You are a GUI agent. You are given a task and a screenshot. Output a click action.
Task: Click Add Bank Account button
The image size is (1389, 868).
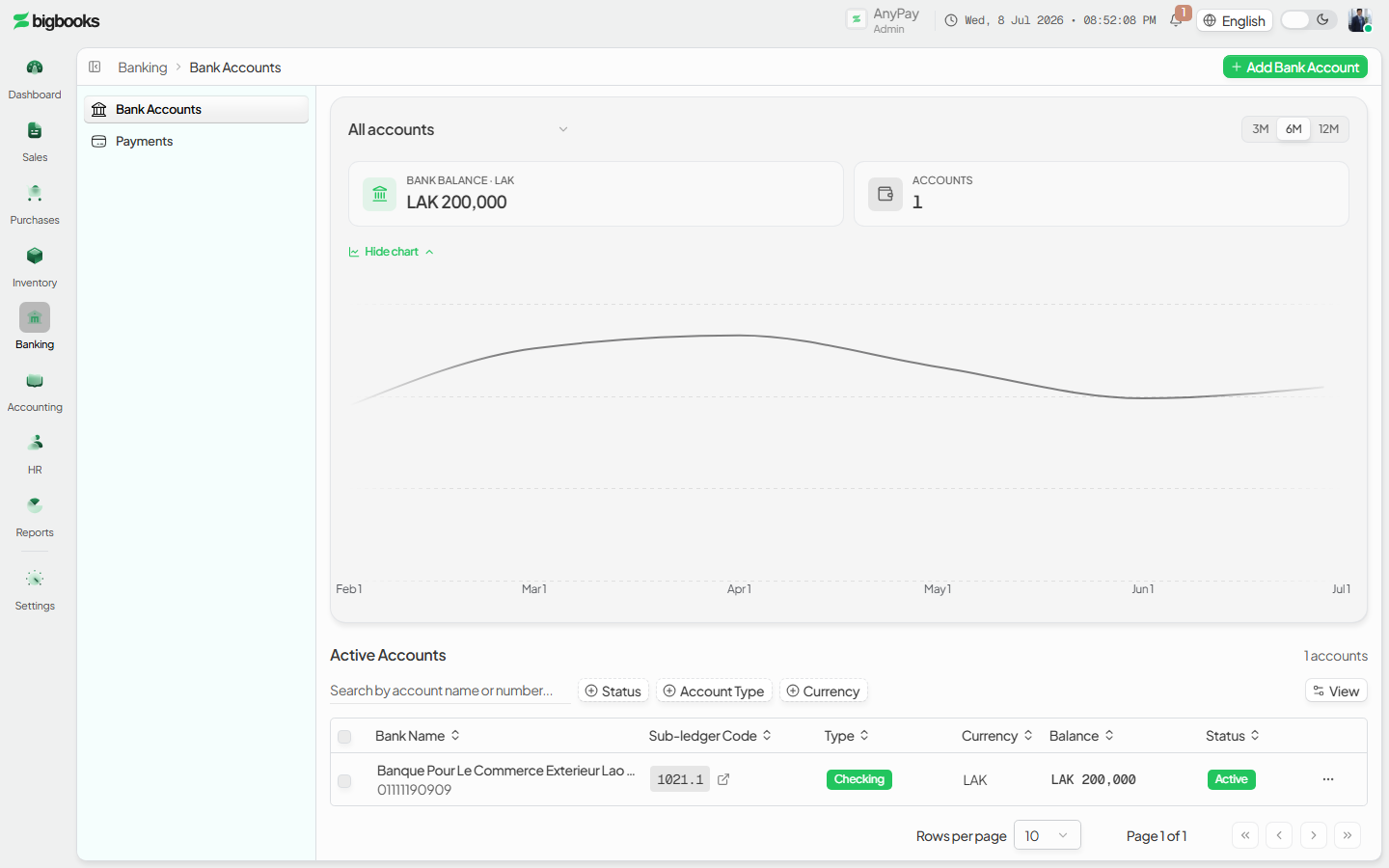click(1295, 67)
